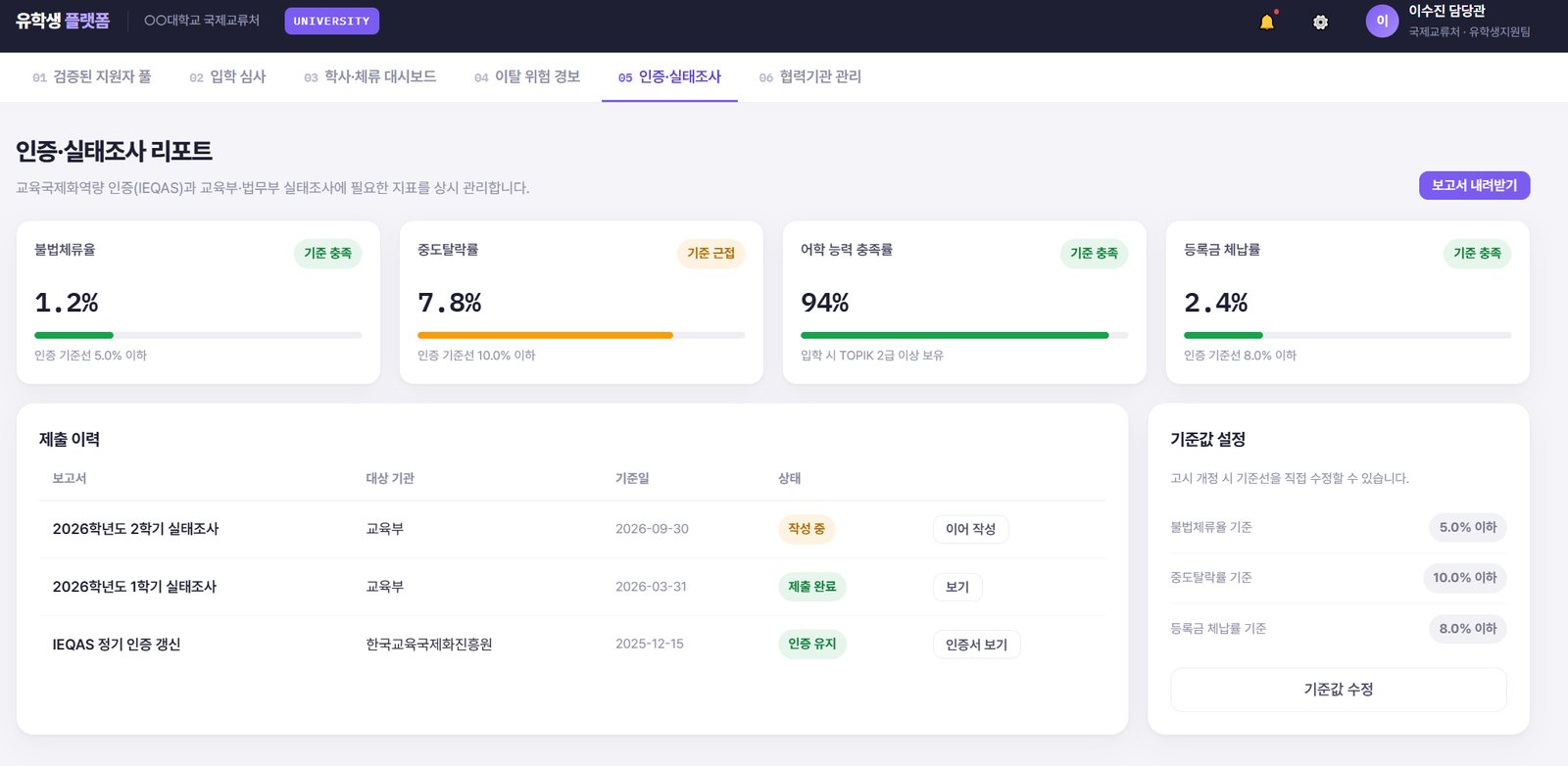Click the 인증 유지 status badge
1568x766 pixels.
(812, 644)
